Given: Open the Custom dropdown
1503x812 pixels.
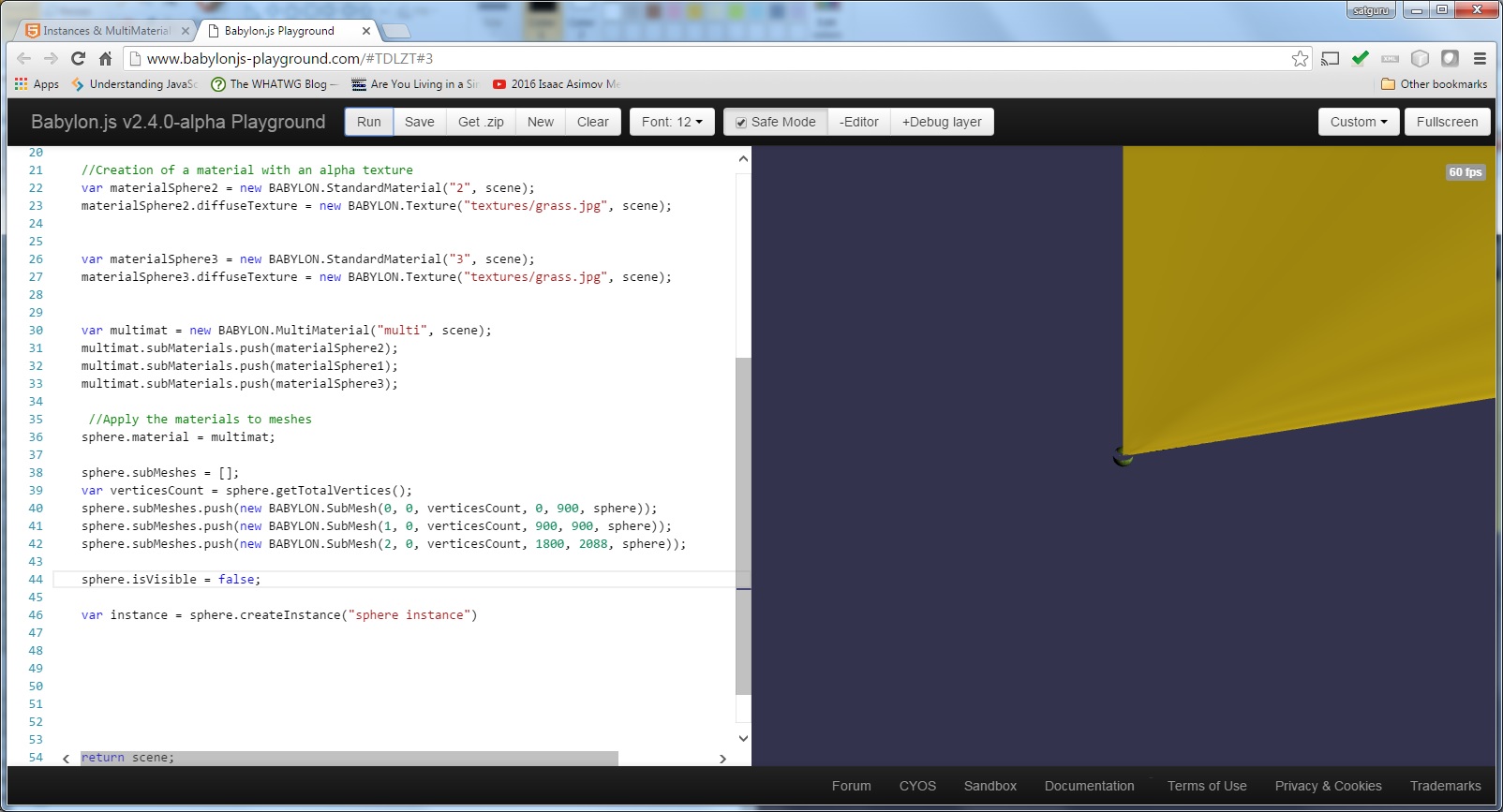Looking at the screenshot, I should tap(1359, 122).
